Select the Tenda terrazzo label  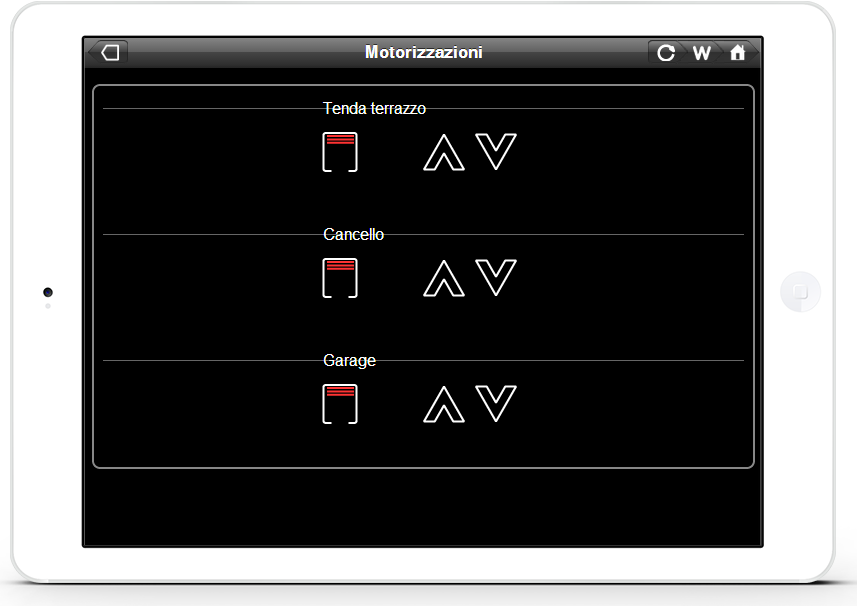tap(374, 108)
